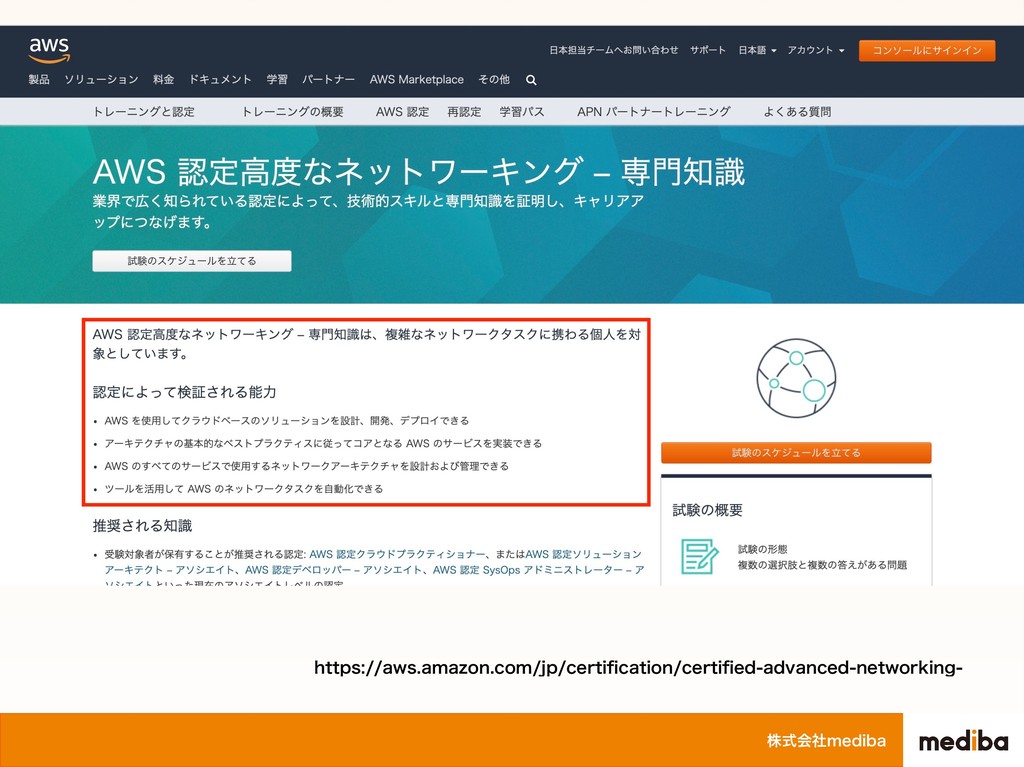The image size is (1024, 767).
Task: Click the サポート link
Action: (x=708, y=50)
